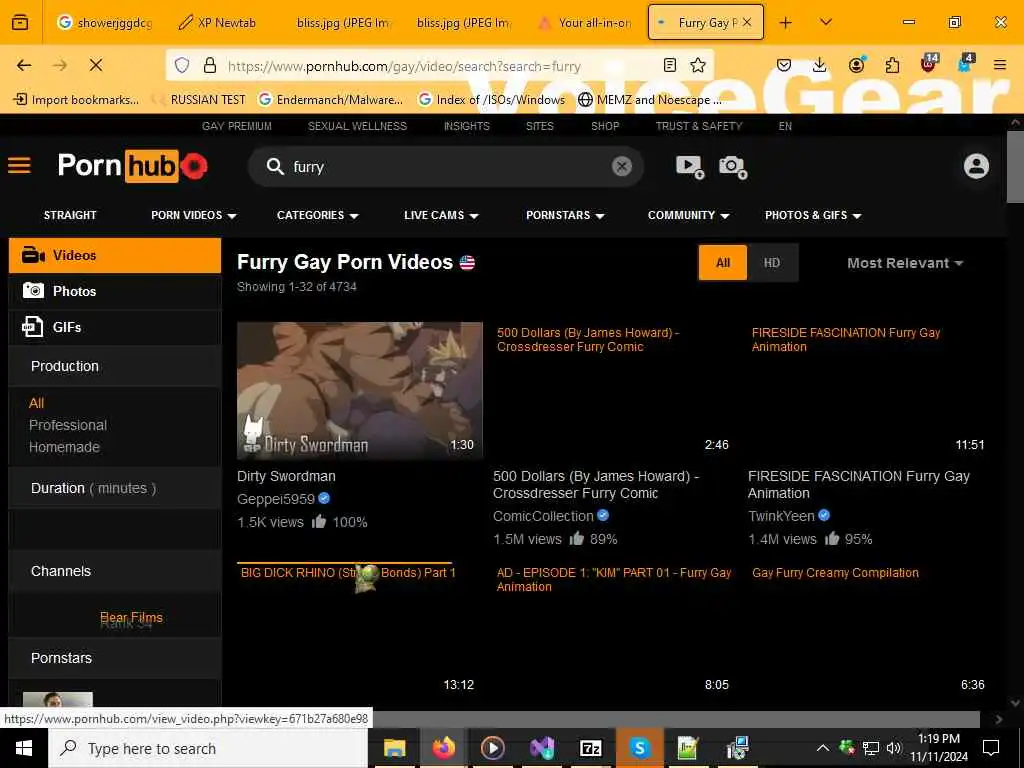Toggle reader view icon in address bar
Screen dimensions: 1024x768
(x=670, y=65)
